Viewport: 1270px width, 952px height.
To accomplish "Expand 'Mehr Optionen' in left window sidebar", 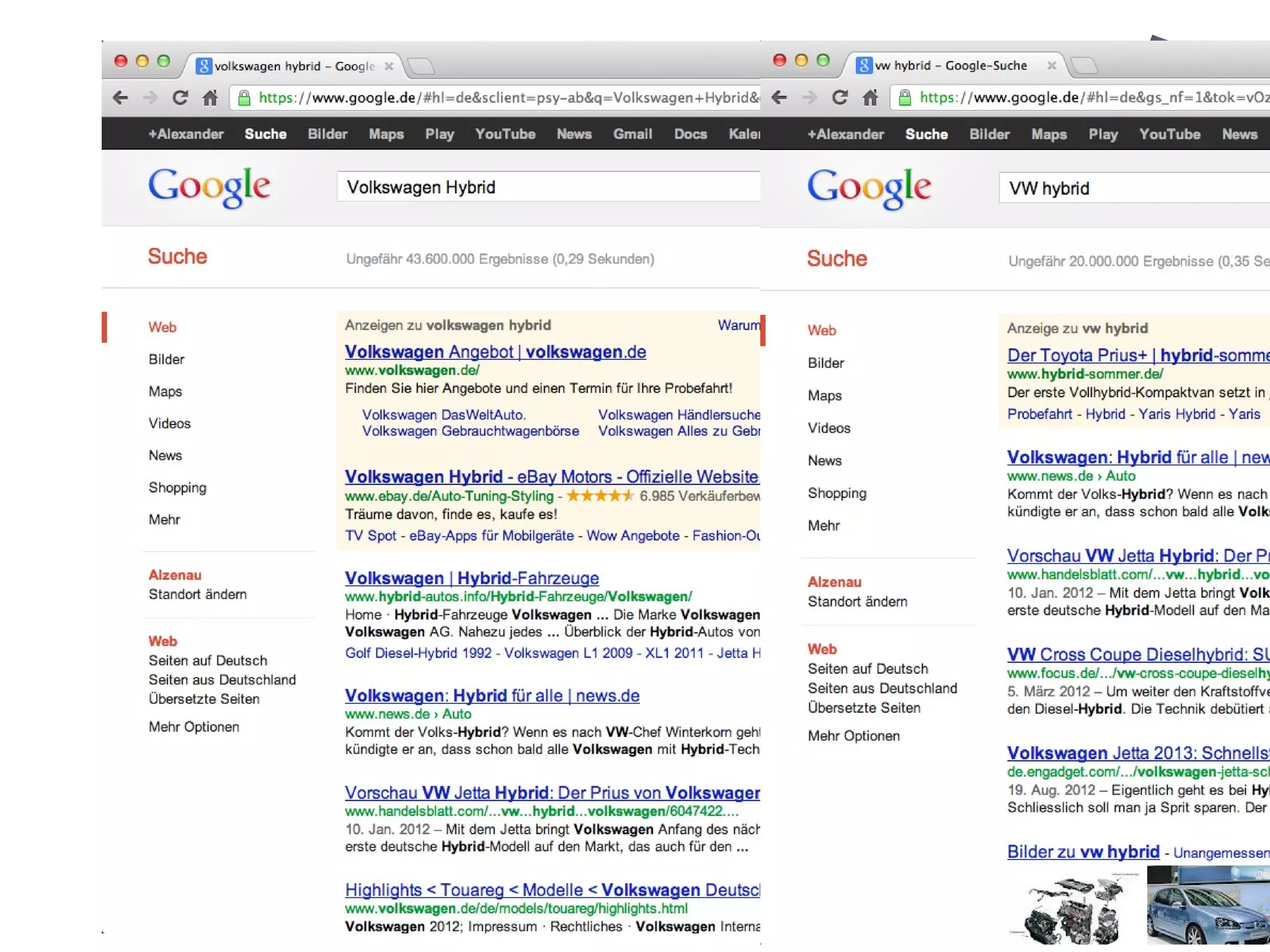I will pyautogui.click(x=193, y=727).
